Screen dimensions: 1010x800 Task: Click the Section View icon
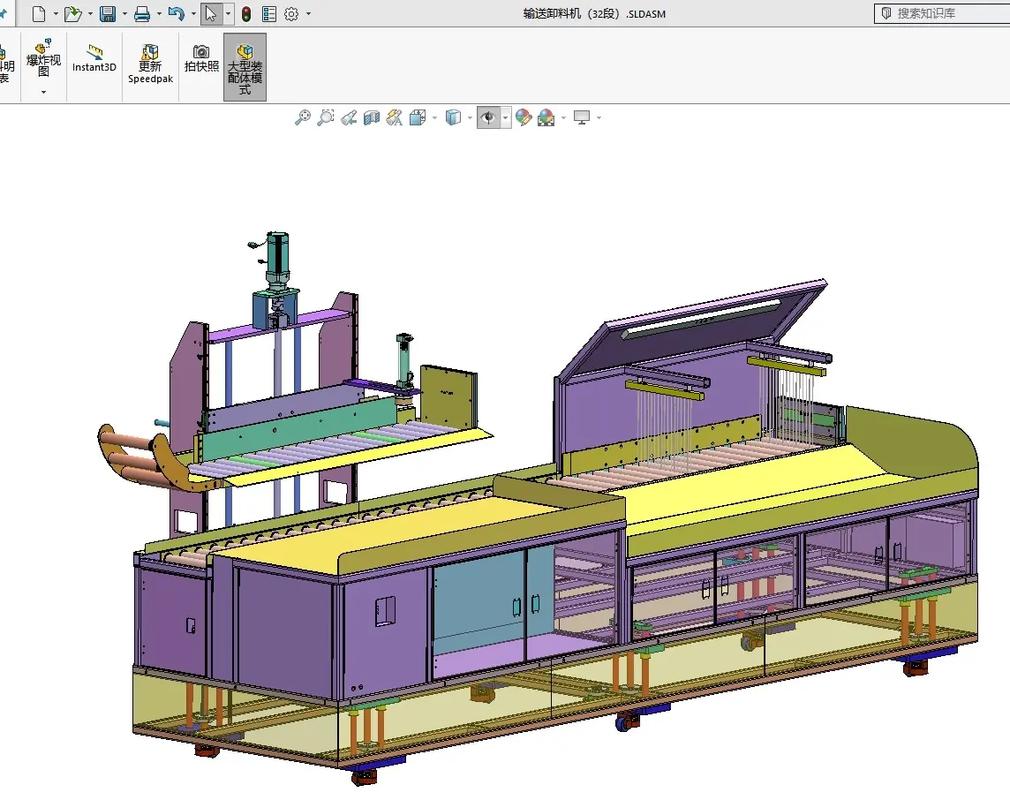pyautogui.click(x=371, y=118)
